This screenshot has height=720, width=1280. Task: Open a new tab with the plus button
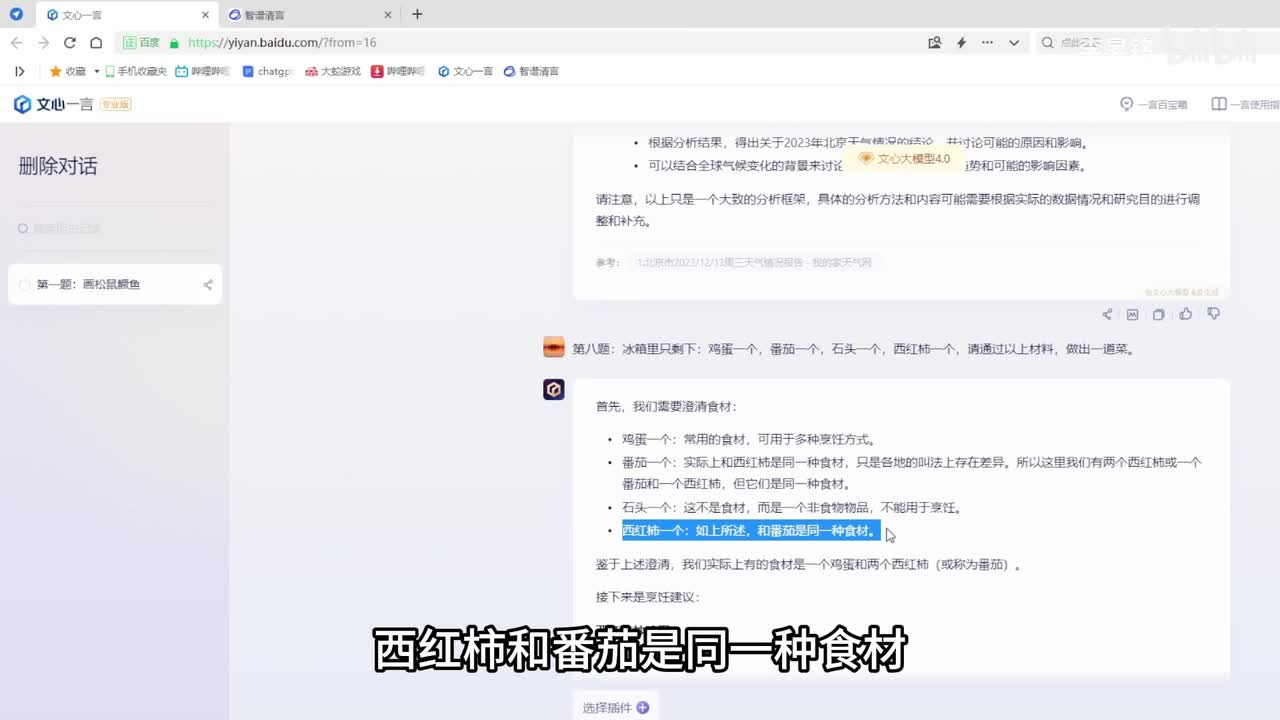pyautogui.click(x=417, y=14)
